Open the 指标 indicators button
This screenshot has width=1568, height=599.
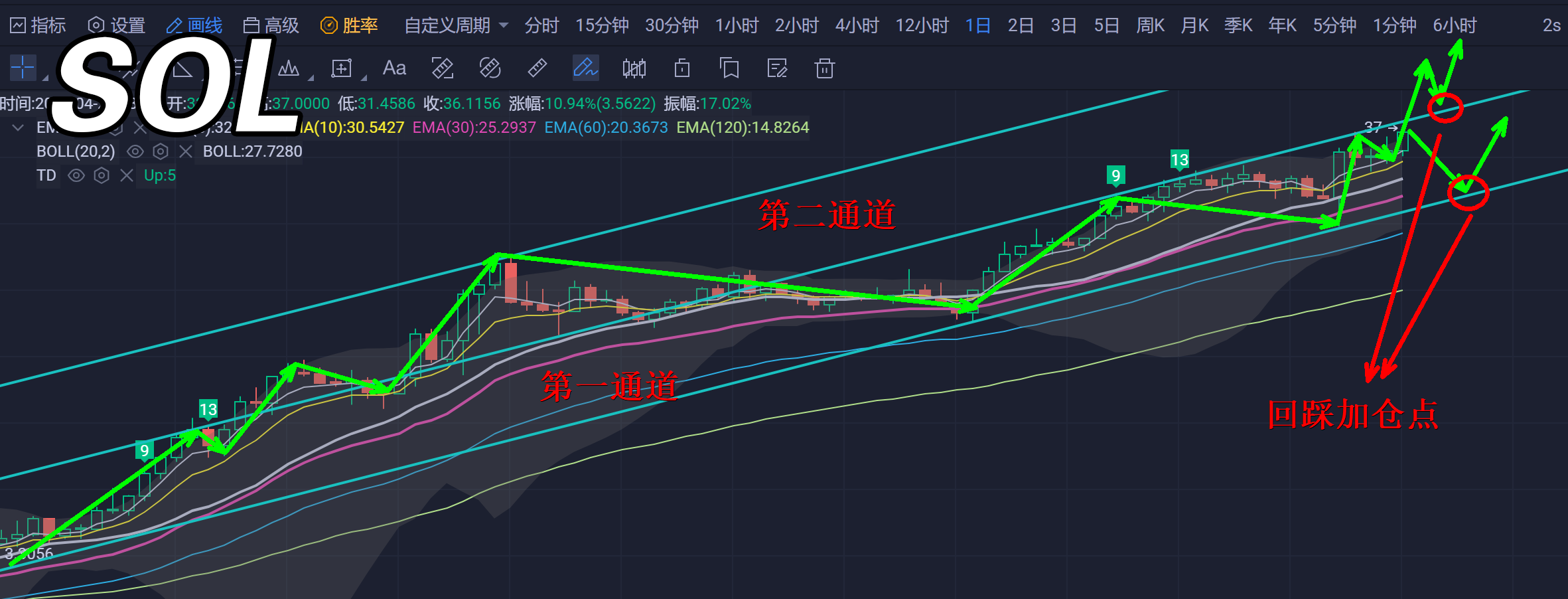click(x=38, y=25)
